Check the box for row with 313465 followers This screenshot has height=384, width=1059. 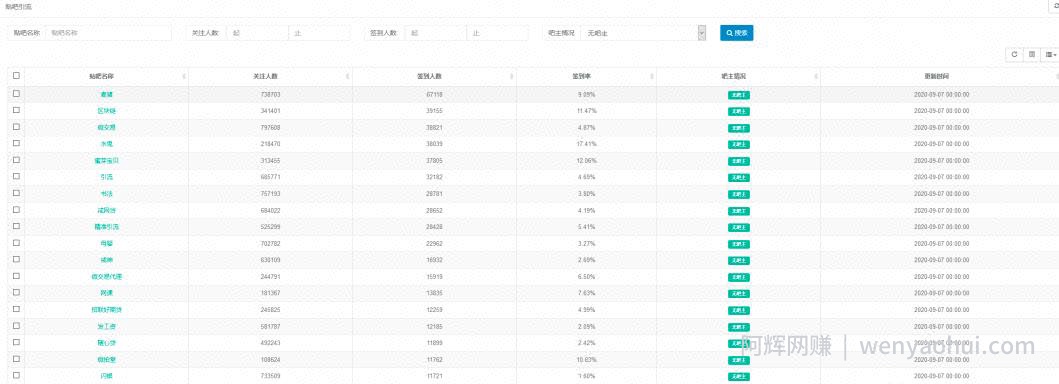pyautogui.click(x=16, y=160)
